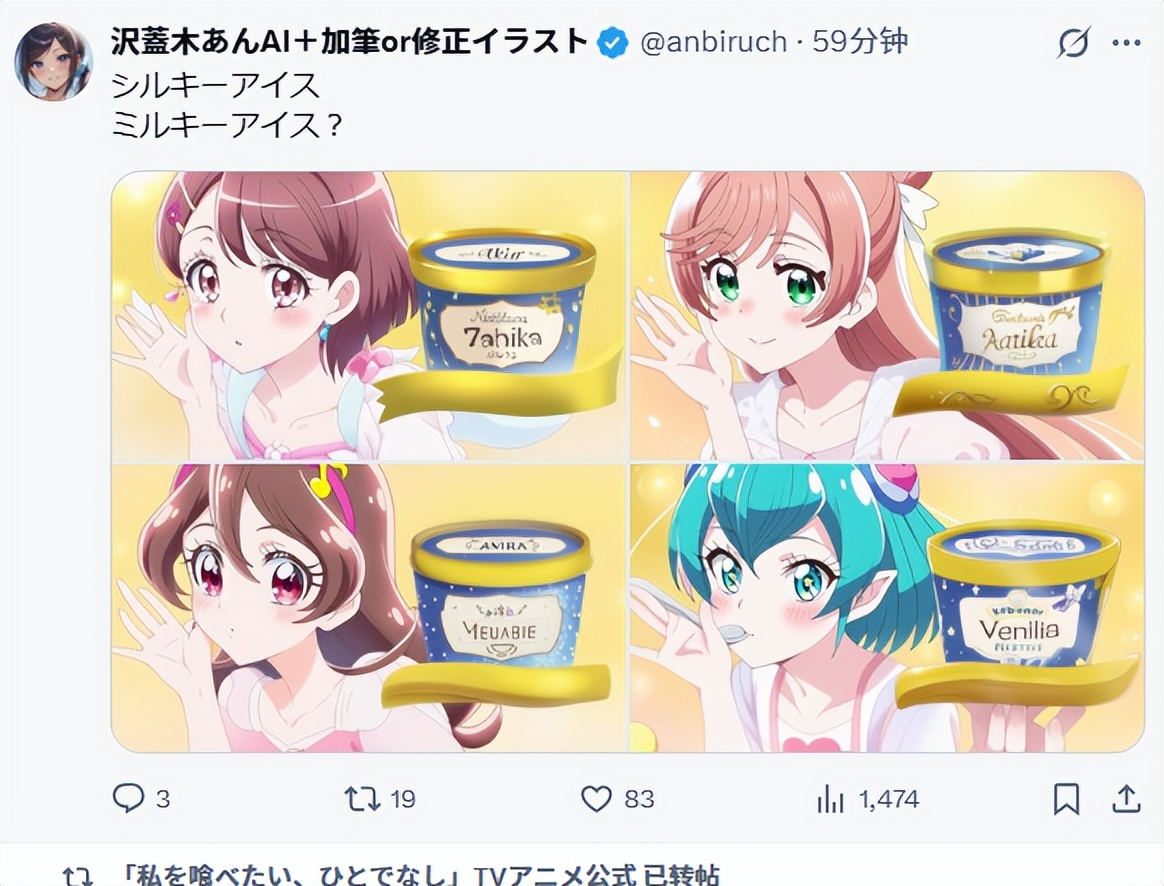The width and height of the screenshot is (1164, 886).
Task: Open the reply comment icon
Action: pyautogui.click(x=128, y=798)
